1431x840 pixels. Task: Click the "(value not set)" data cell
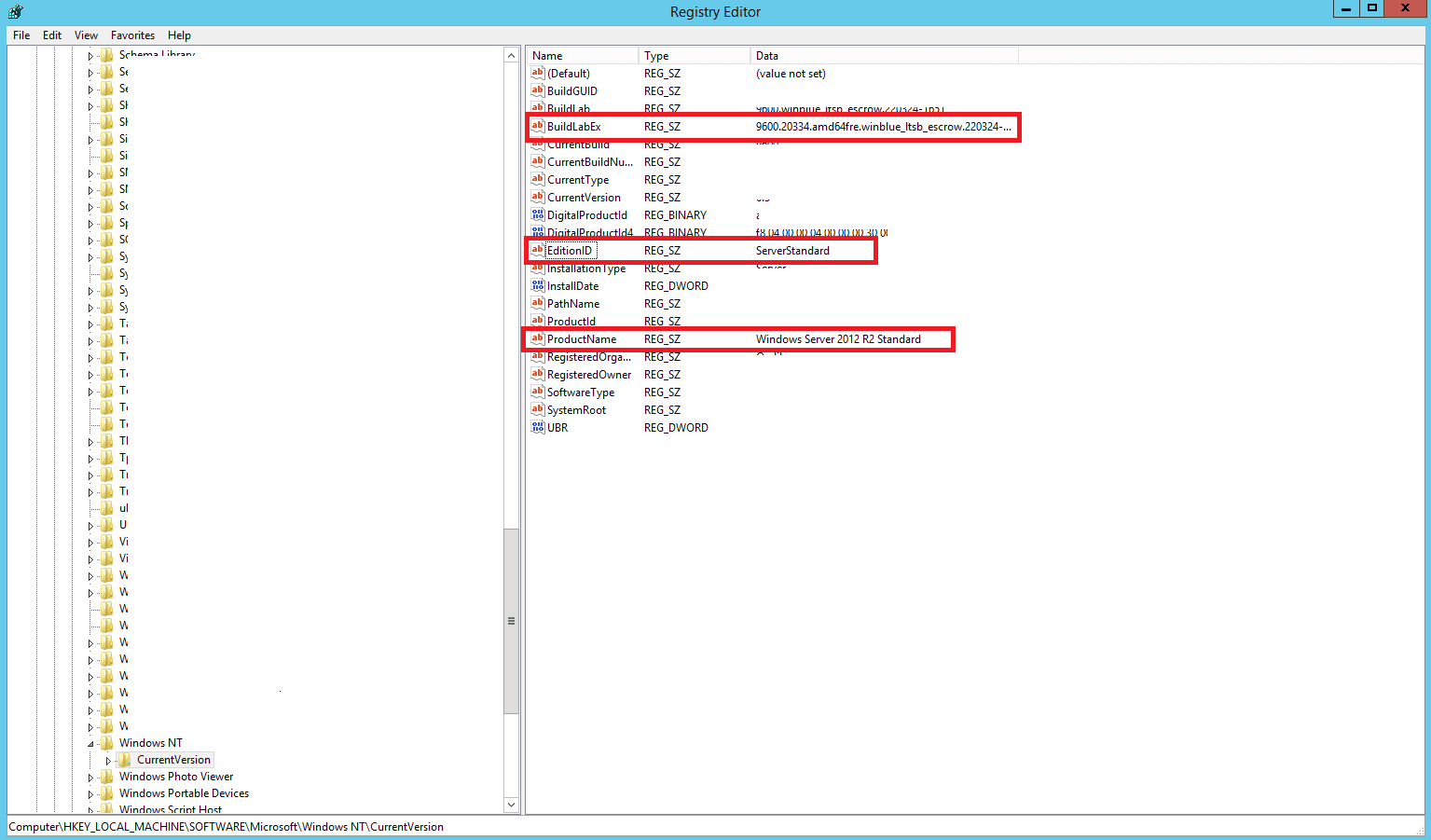[x=791, y=74]
